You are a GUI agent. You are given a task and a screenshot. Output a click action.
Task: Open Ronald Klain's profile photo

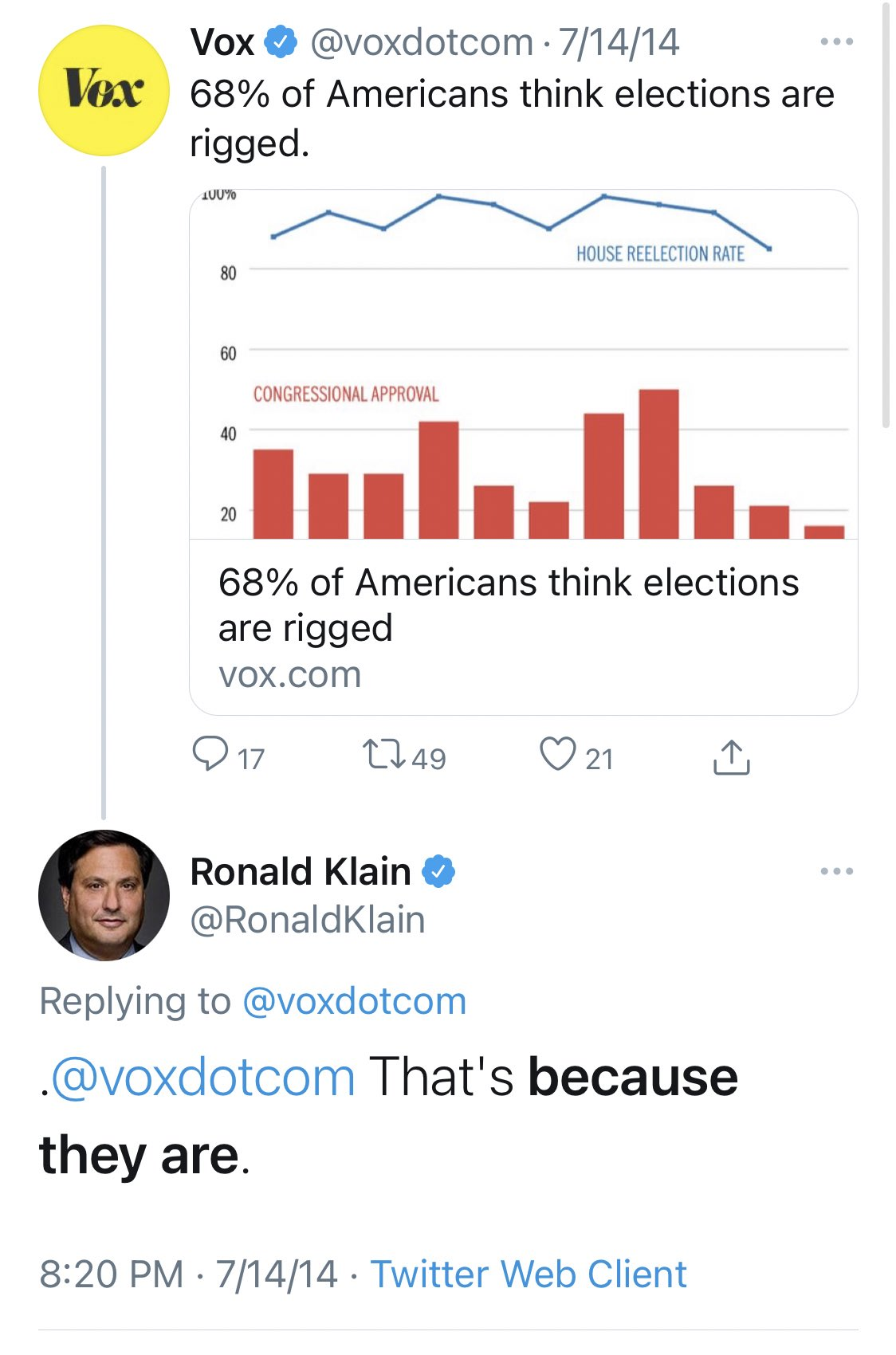point(104,895)
